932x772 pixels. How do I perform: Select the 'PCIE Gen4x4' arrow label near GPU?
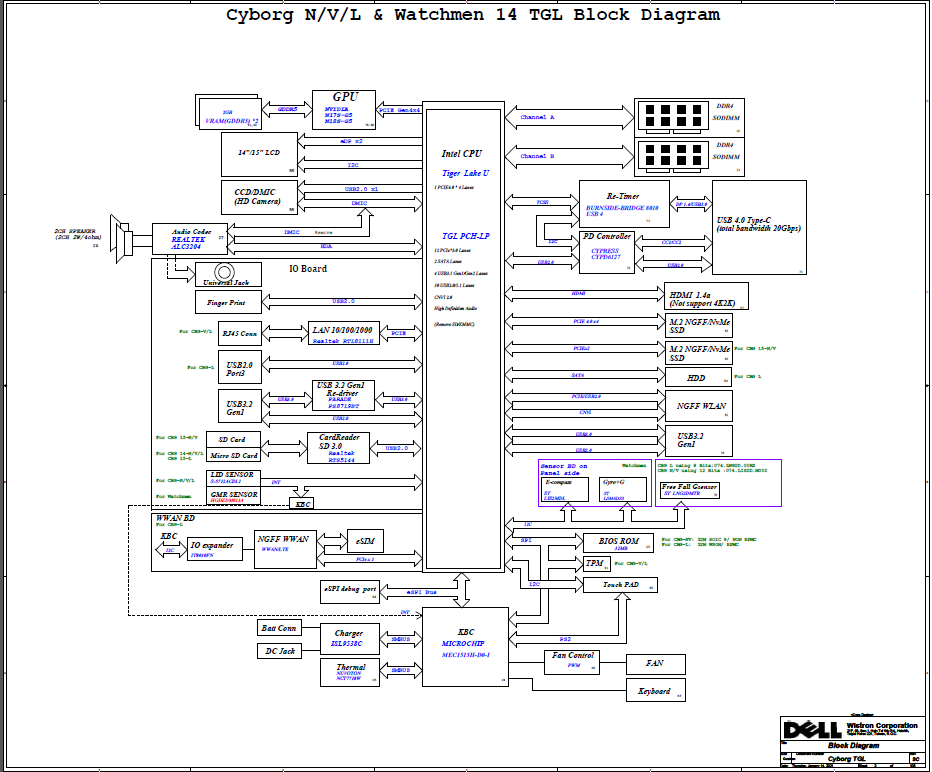[x=399, y=110]
